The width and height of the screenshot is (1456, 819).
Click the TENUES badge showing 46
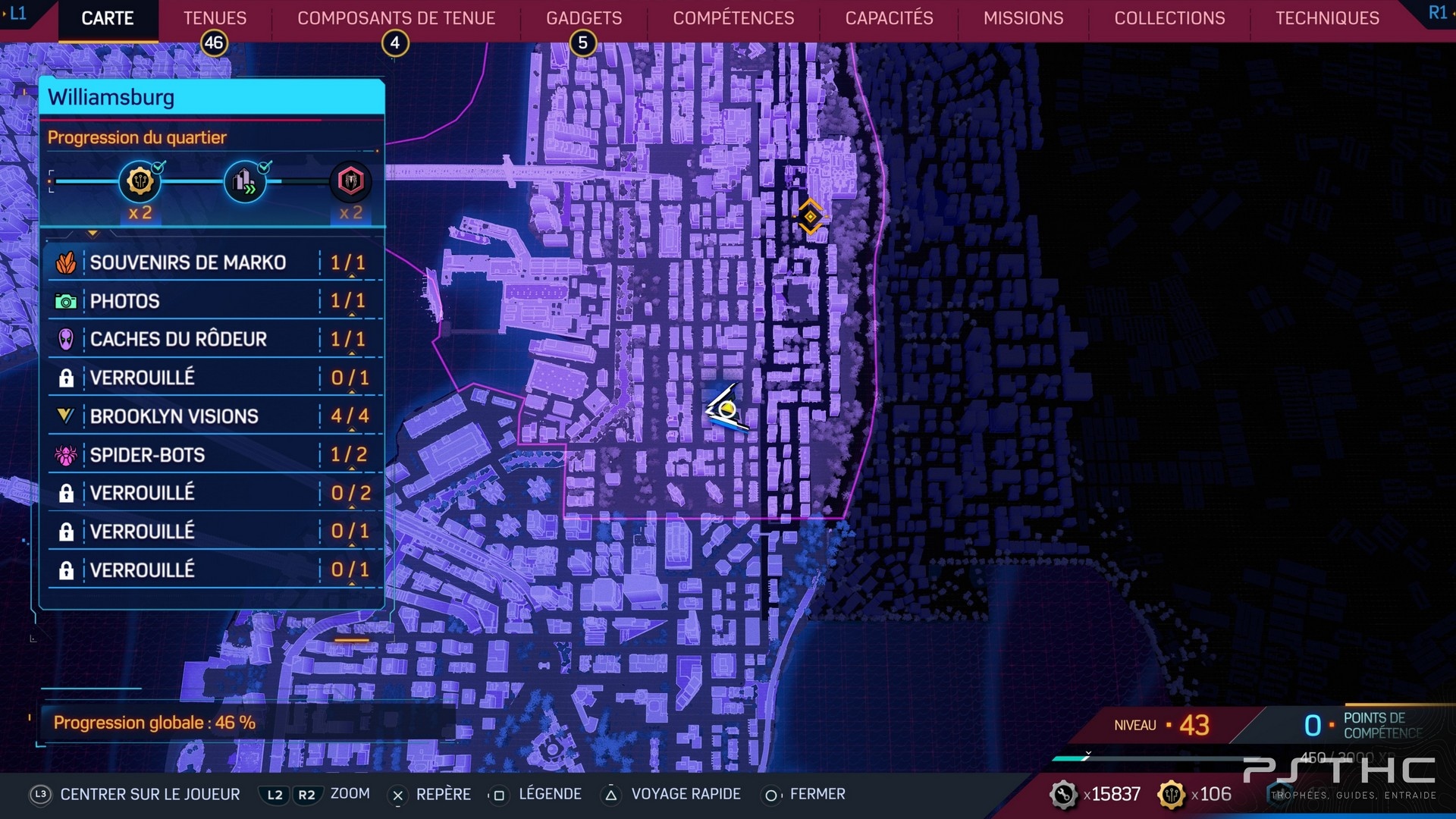coord(214,43)
